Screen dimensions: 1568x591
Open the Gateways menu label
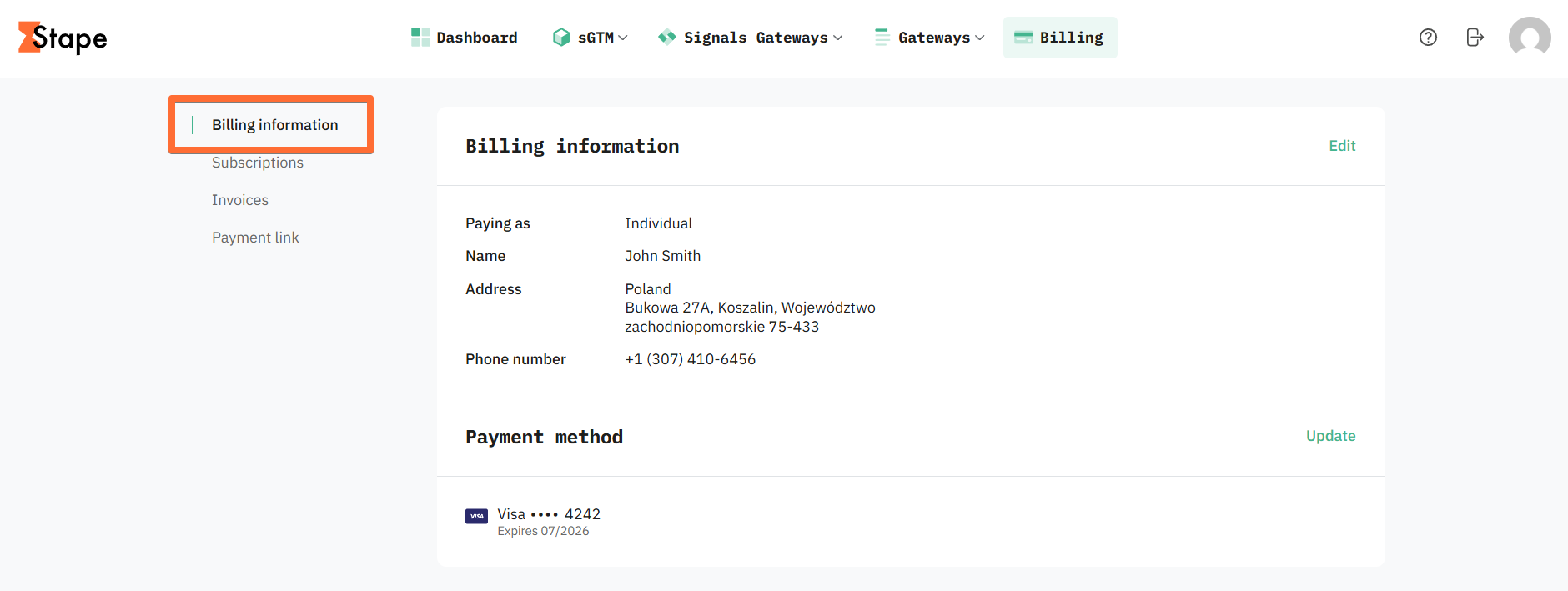[934, 38]
